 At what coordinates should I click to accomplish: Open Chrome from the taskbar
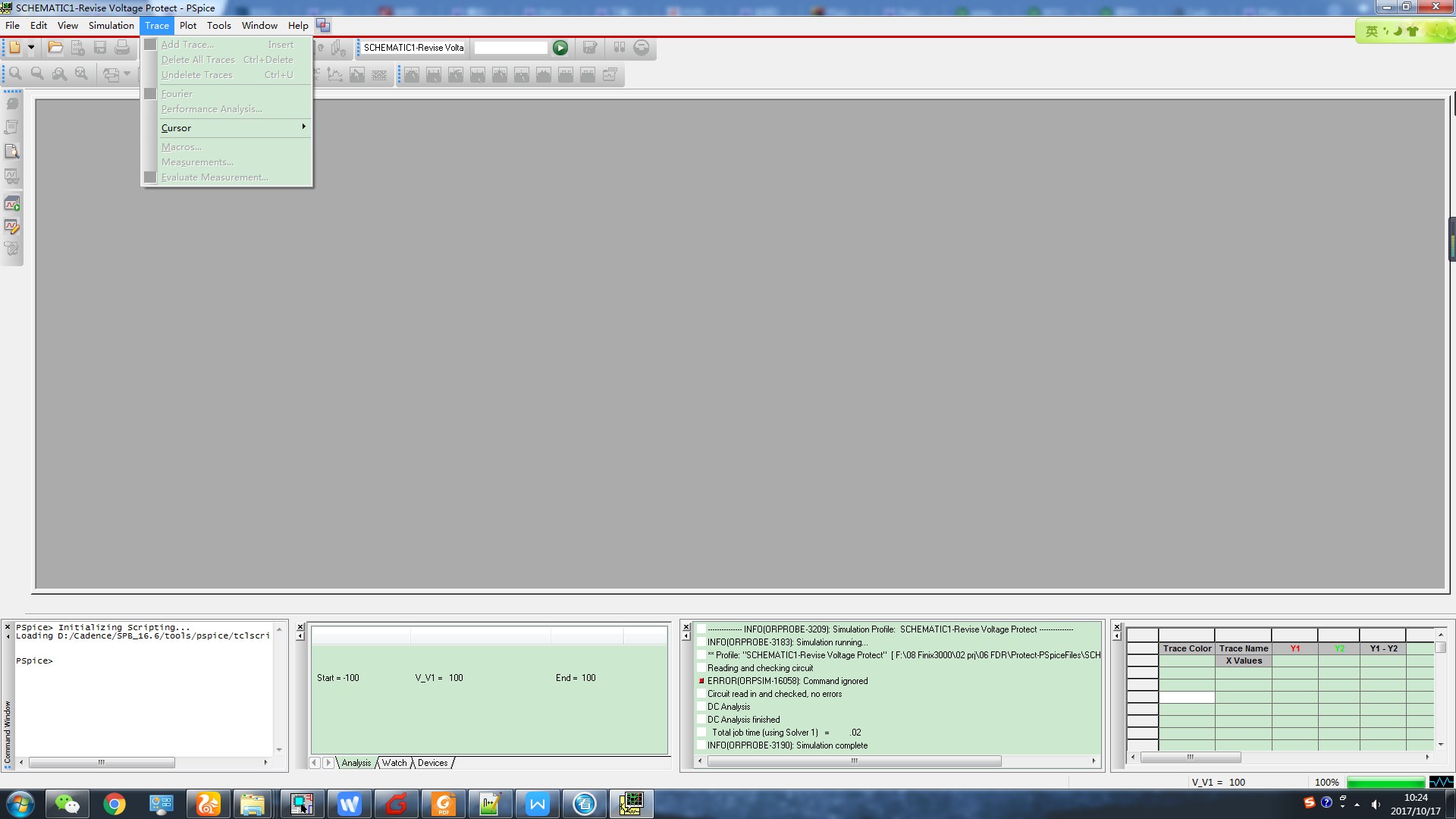[115, 804]
